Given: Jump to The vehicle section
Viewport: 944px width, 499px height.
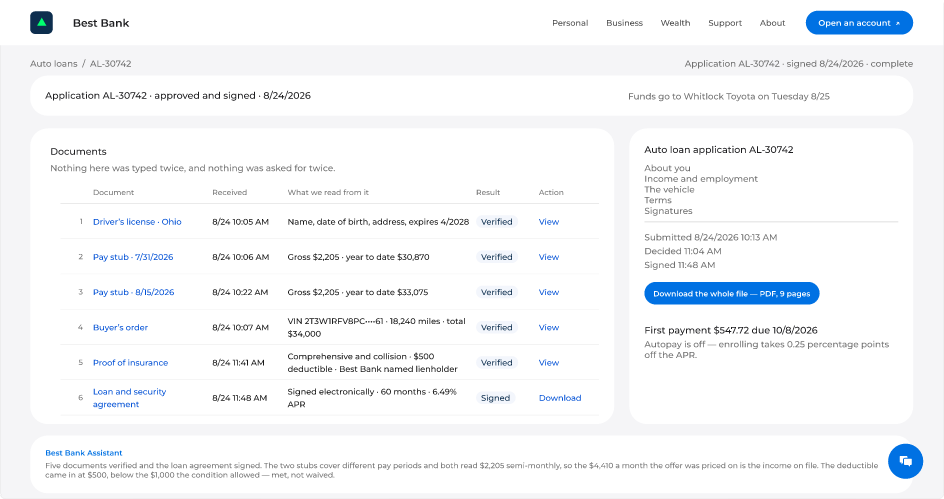Looking at the screenshot, I should tap(669, 190).
